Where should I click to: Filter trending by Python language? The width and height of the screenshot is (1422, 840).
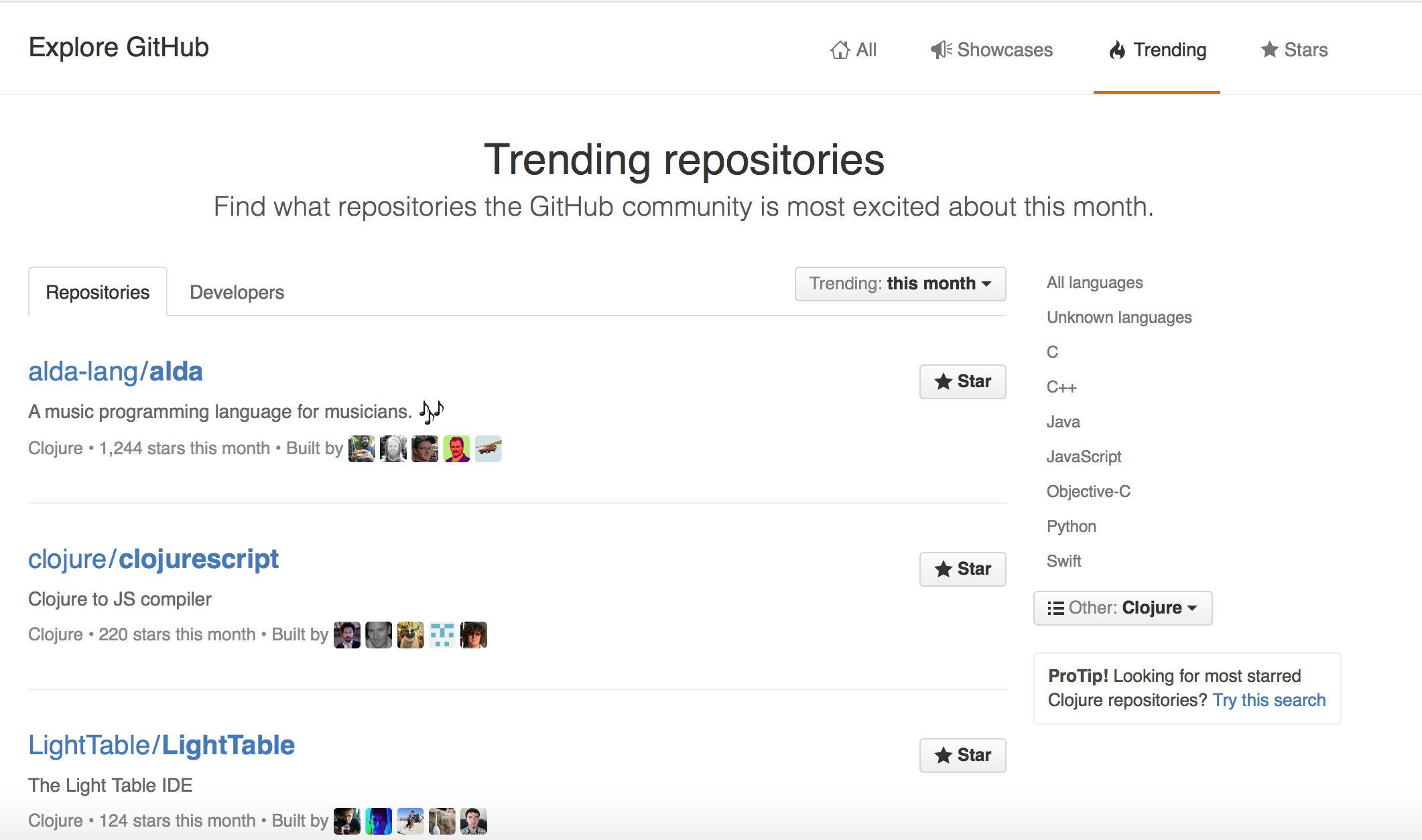pyautogui.click(x=1071, y=527)
